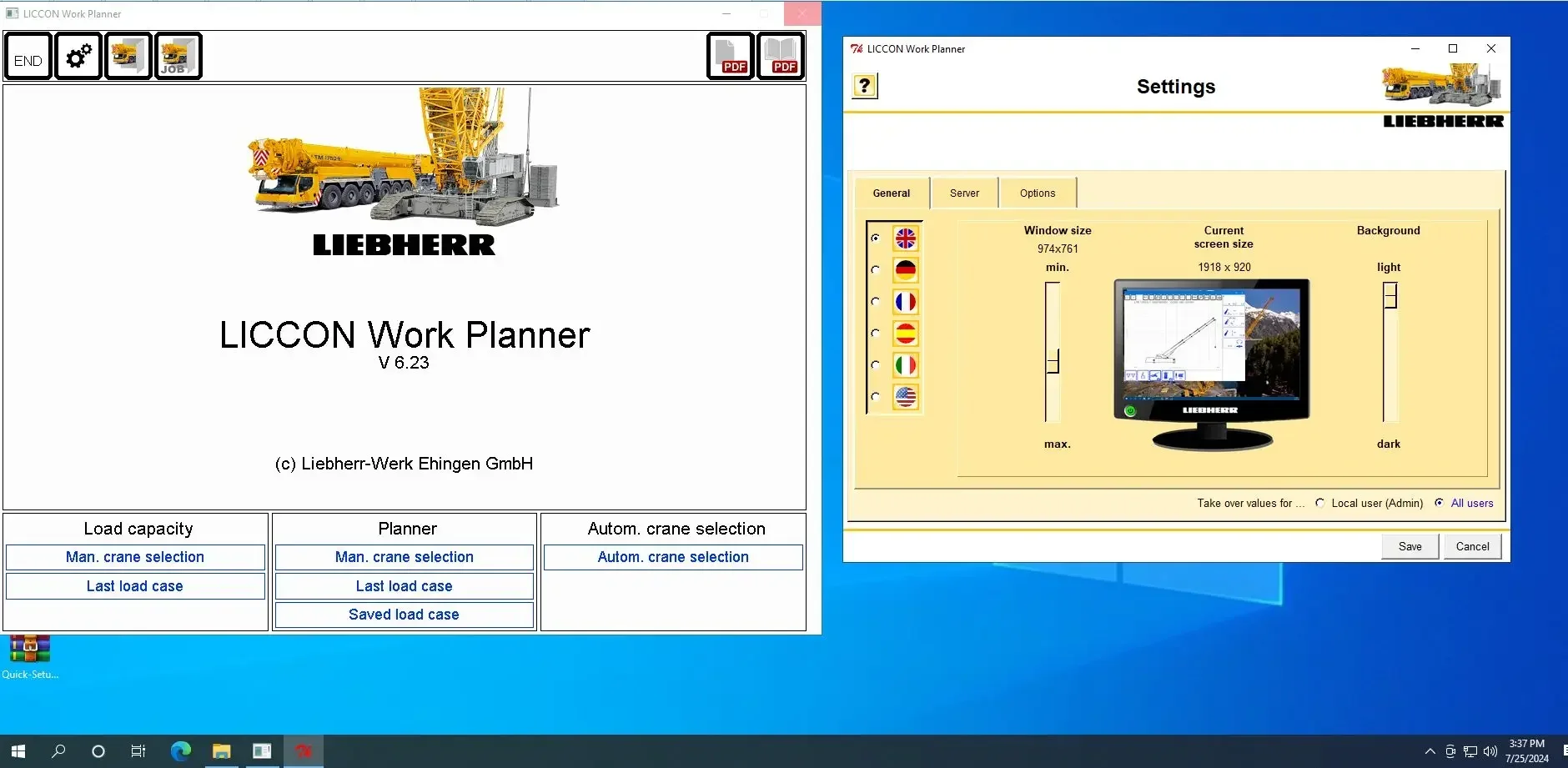1568x768 pixels.
Task: Select the radio button beside the German flag
Action: [875, 270]
